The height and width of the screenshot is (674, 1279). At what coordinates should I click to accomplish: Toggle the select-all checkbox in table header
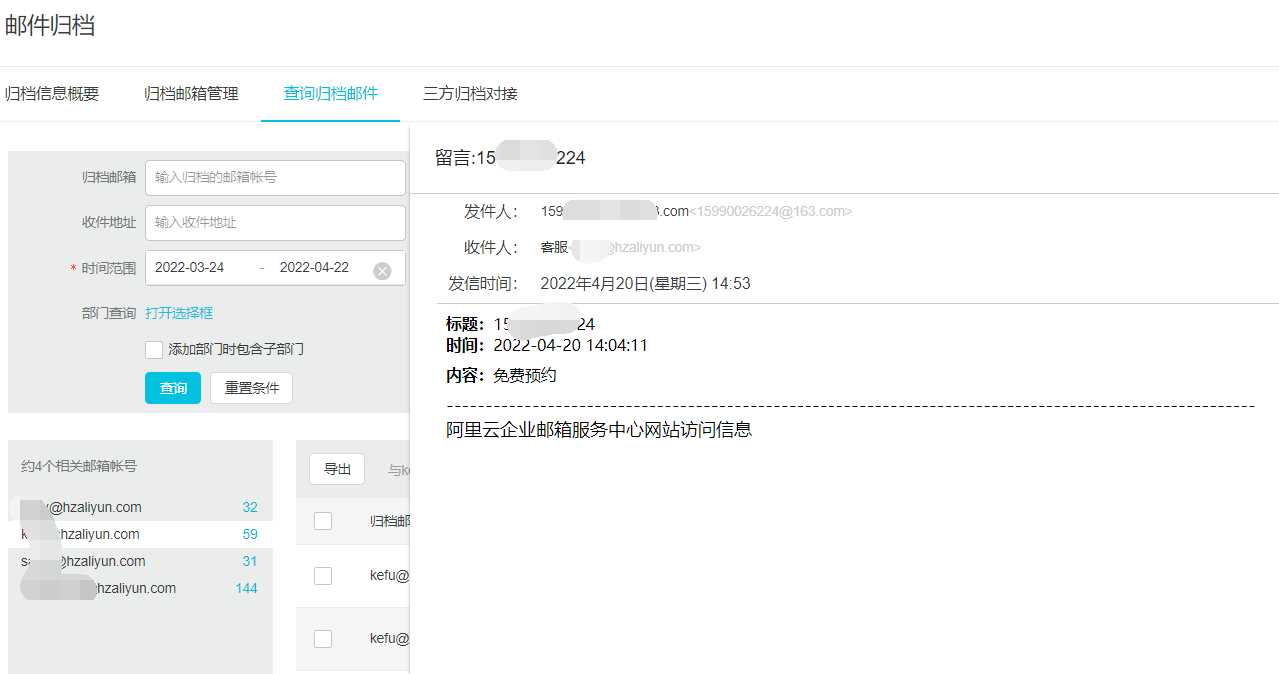coord(323,521)
